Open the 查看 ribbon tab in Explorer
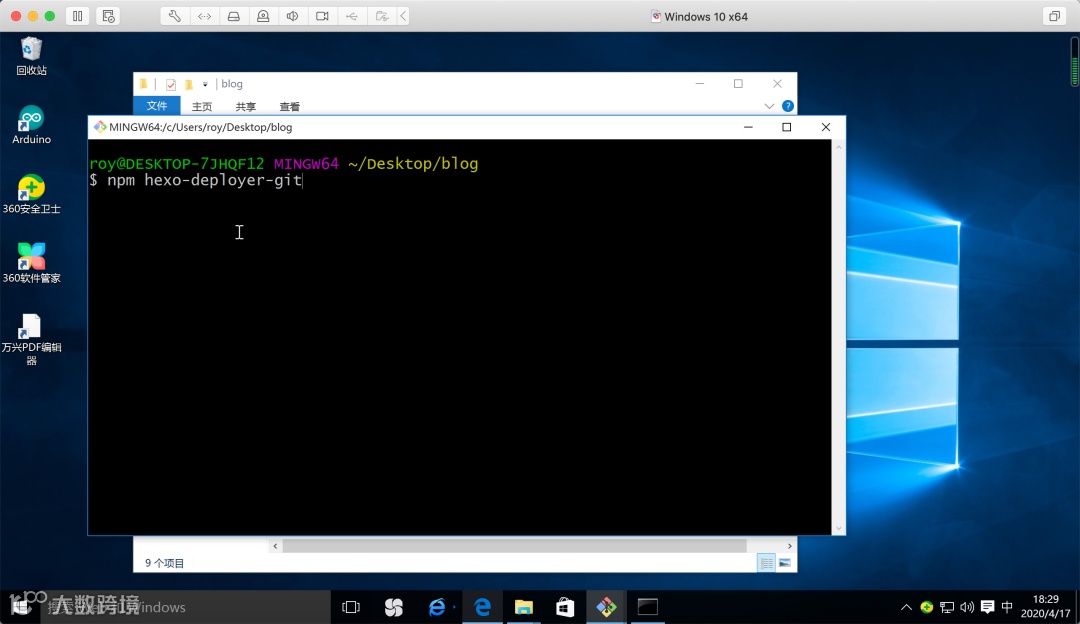Image resolution: width=1080 pixels, height=624 pixels. (289, 107)
